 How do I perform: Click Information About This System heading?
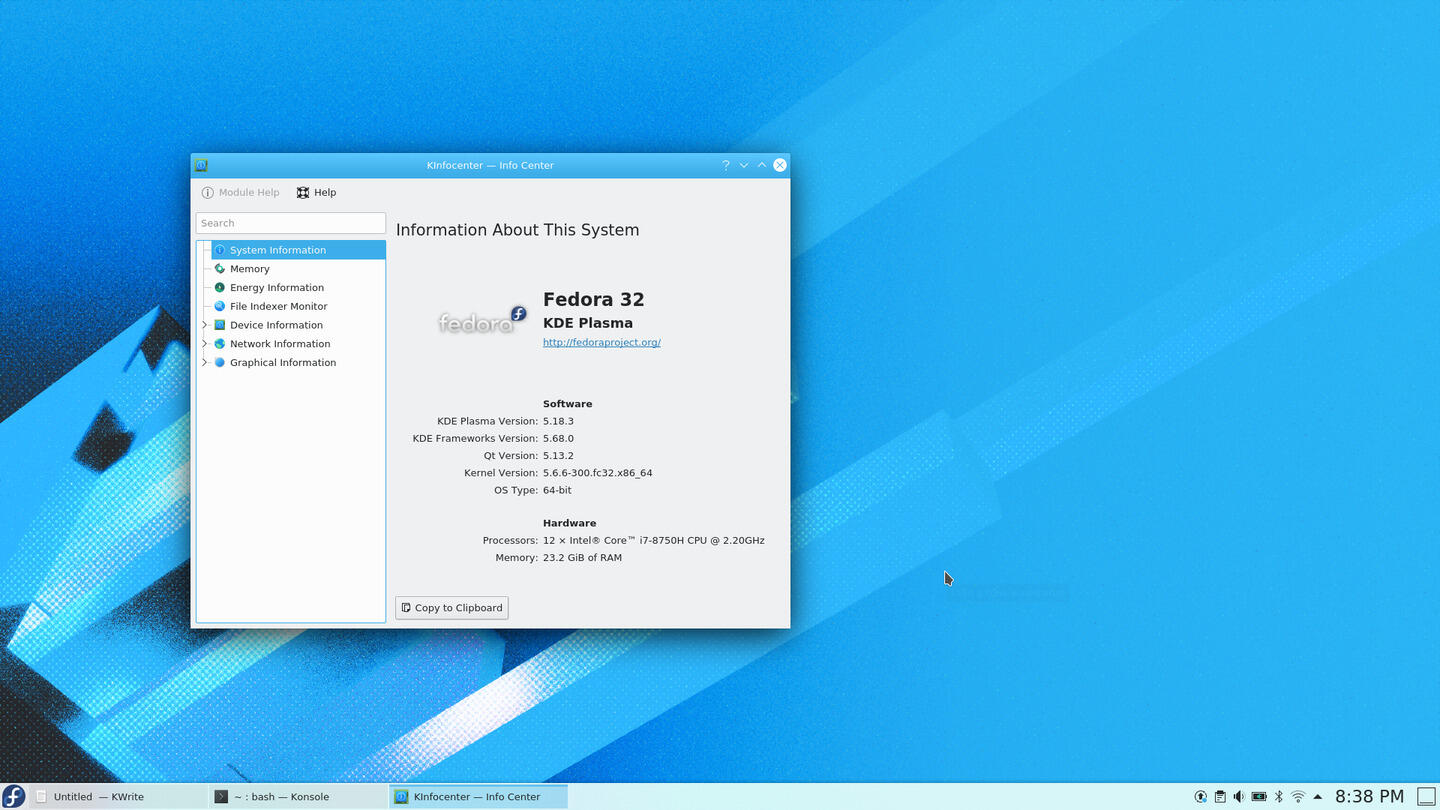click(x=517, y=230)
